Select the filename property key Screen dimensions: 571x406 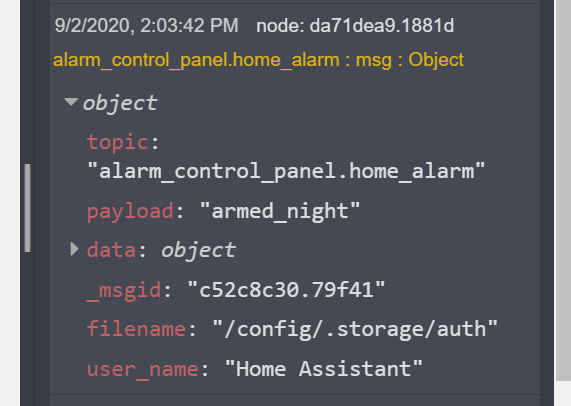pos(136,329)
